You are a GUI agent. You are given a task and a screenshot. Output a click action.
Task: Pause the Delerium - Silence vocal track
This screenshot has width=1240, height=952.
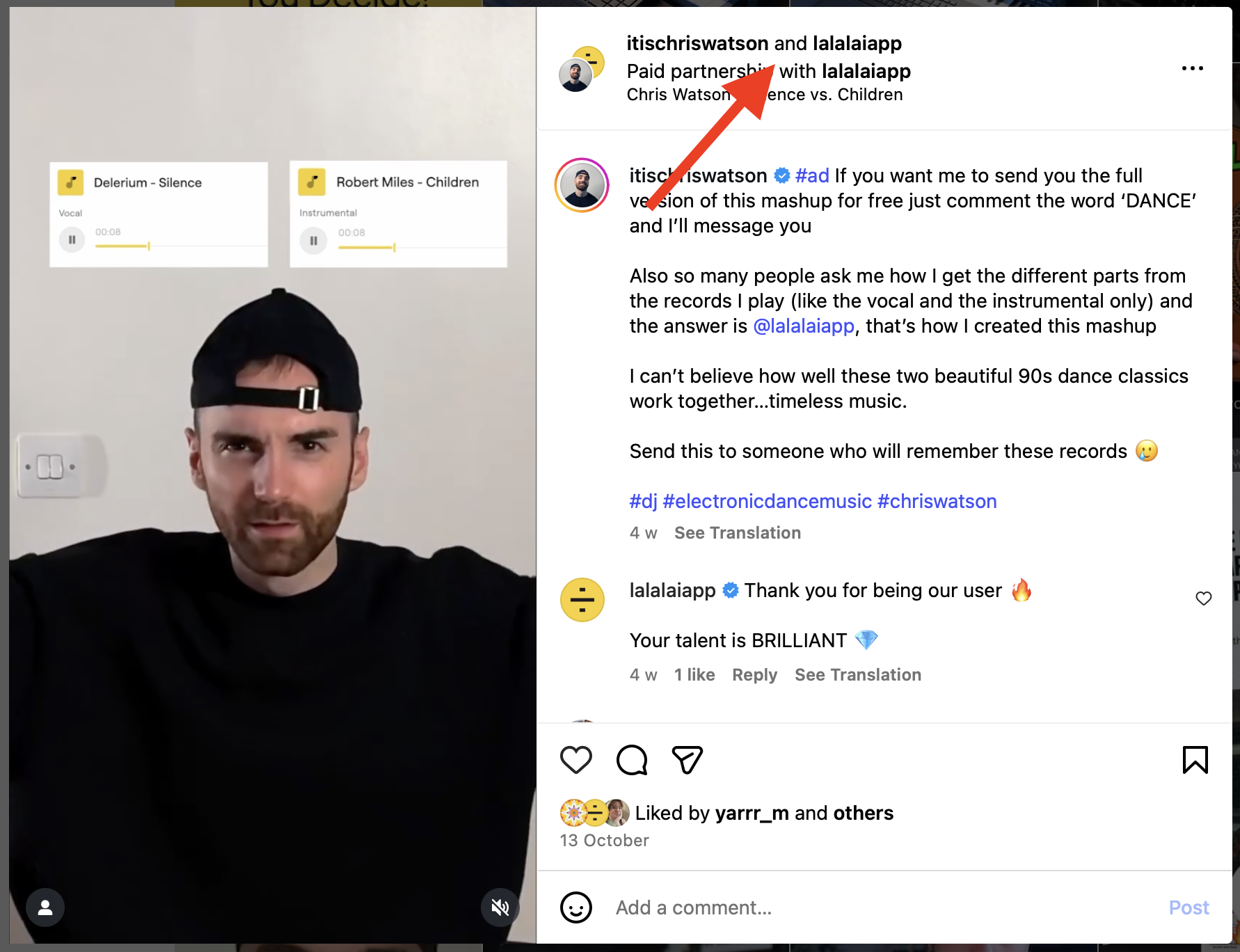coord(72,240)
